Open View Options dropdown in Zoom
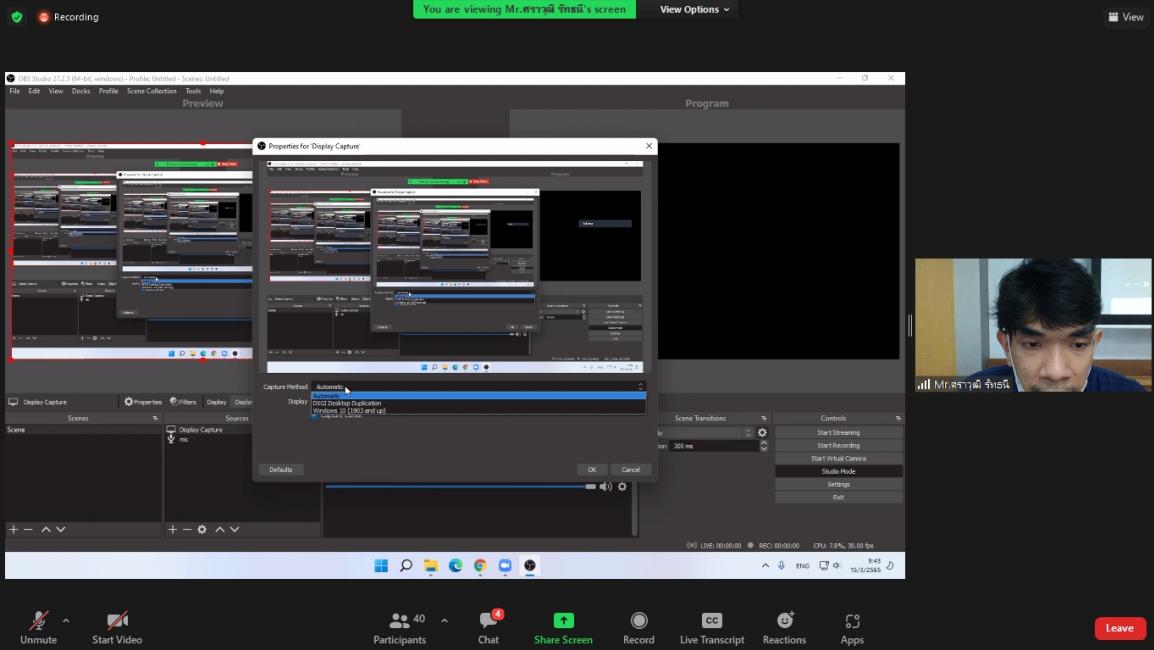Viewport: 1154px width, 650px height. tap(694, 10)
